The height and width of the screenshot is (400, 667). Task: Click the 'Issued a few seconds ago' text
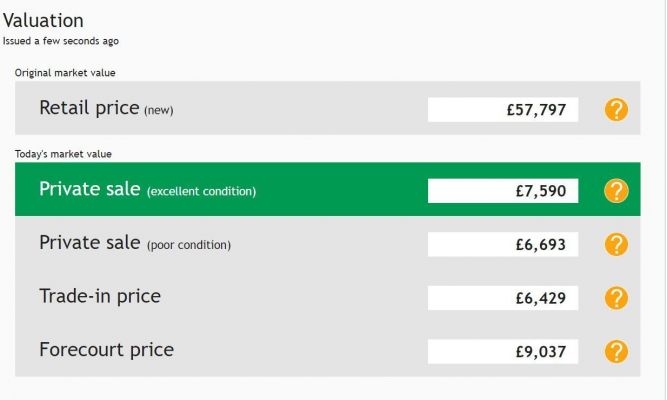click(61, 41)
